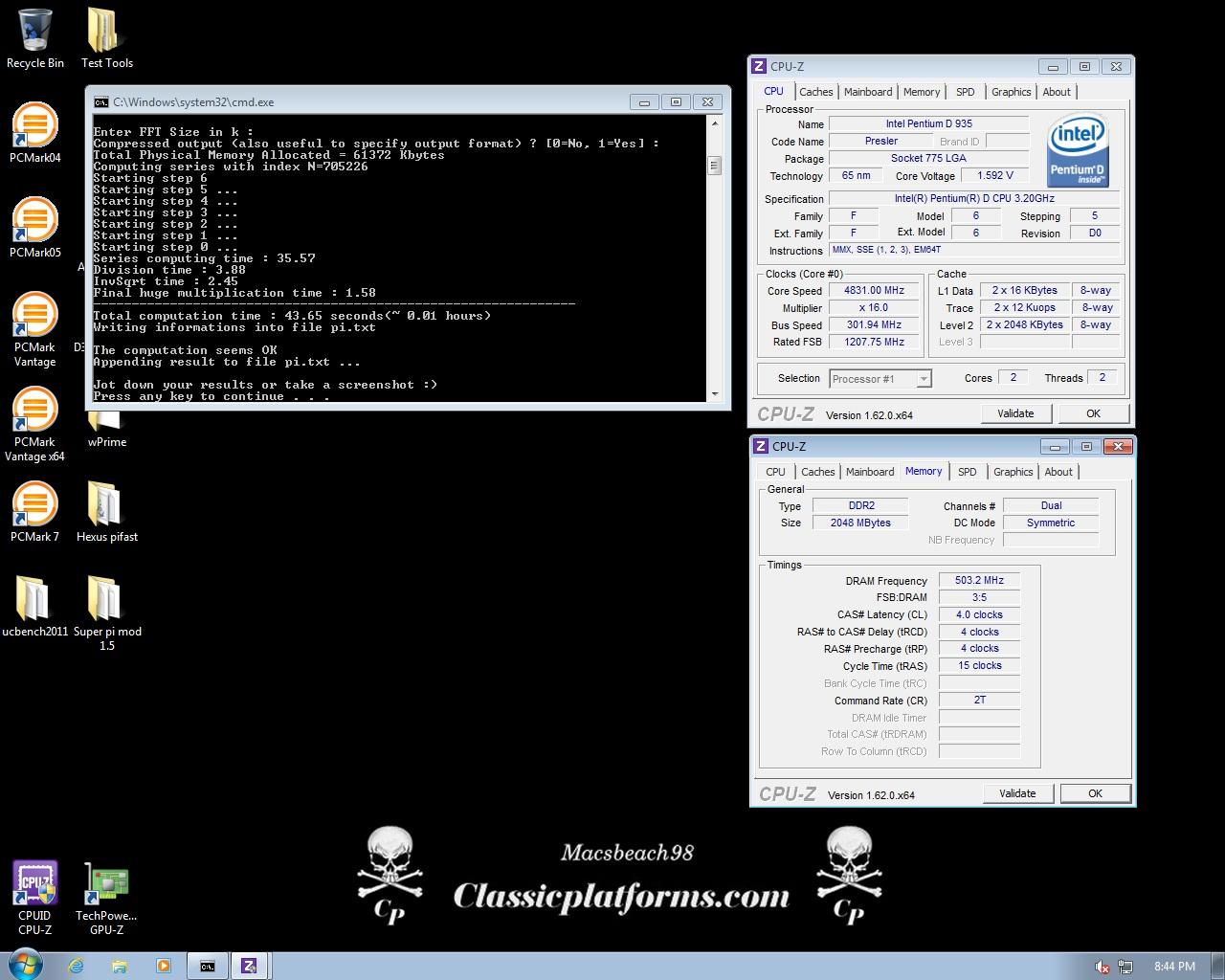Click the Bus Speed 301.94 MHz field
1225x980 pixels.
874,325
